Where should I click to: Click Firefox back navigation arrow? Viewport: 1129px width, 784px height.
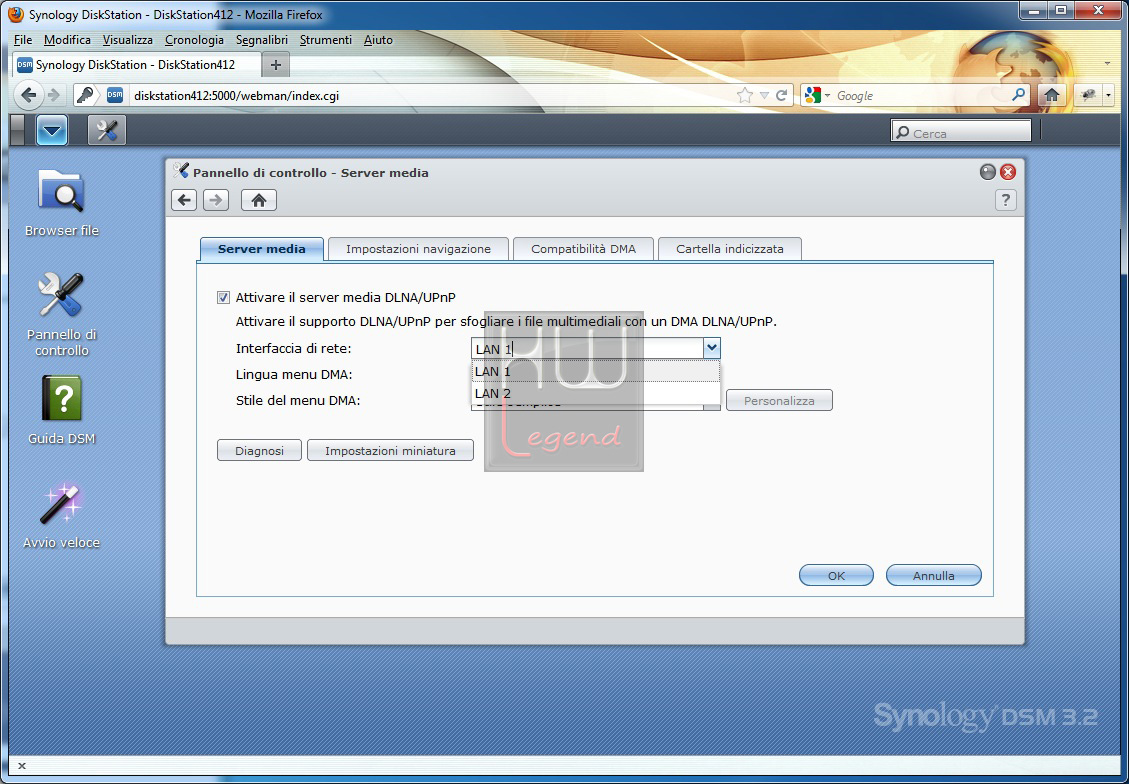tap(29, 95)
